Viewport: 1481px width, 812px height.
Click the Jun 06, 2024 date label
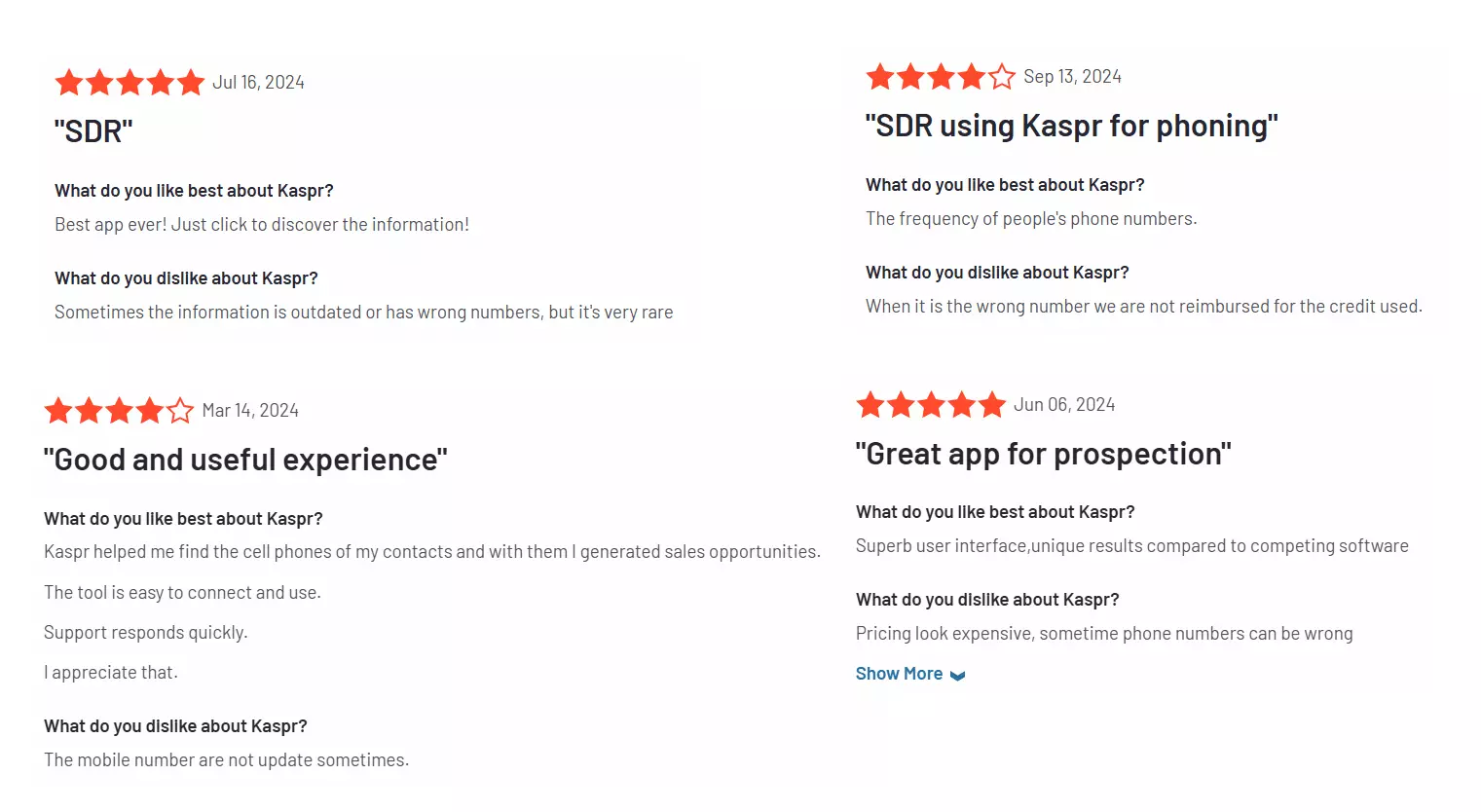pos(1064,403)
